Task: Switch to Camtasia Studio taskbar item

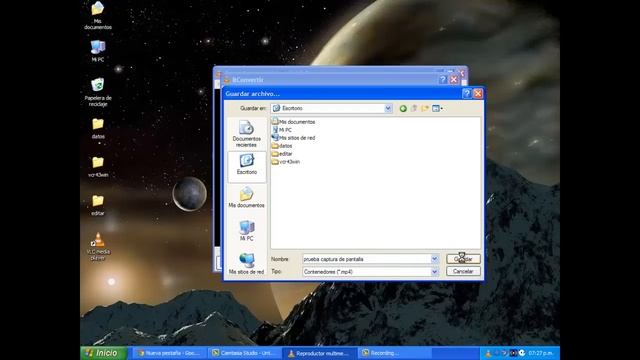Action: (x=244, y=353)
